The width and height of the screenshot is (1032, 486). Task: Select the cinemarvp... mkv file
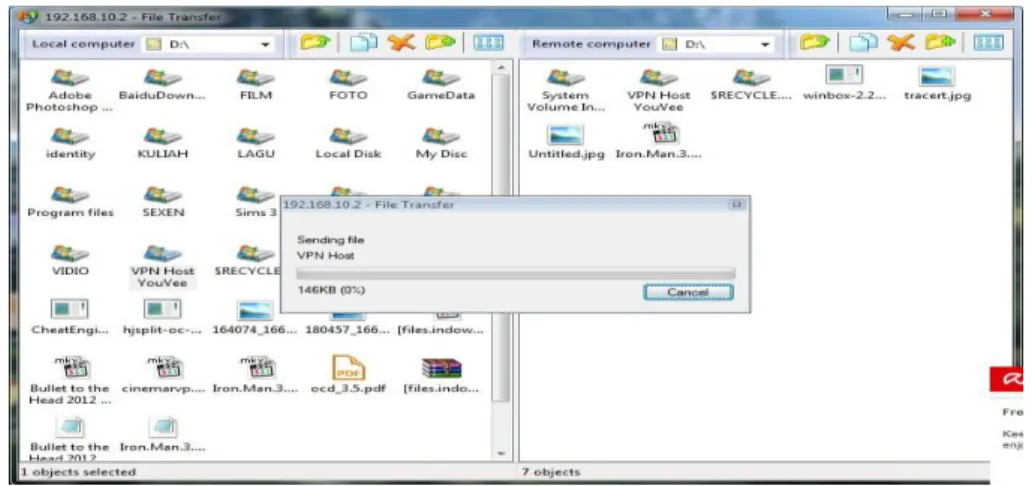(163, 375)
